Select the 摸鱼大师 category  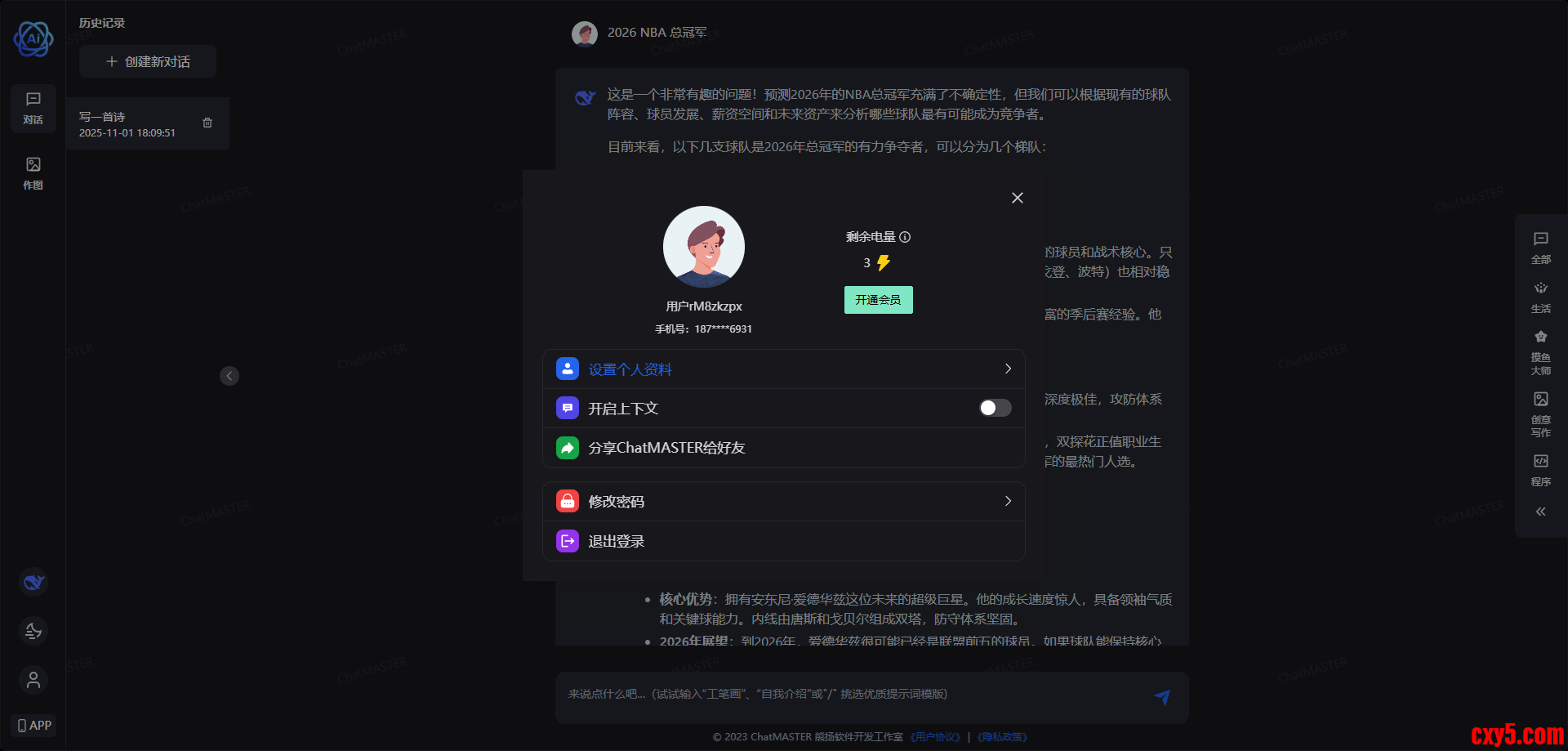[1541, 352]
